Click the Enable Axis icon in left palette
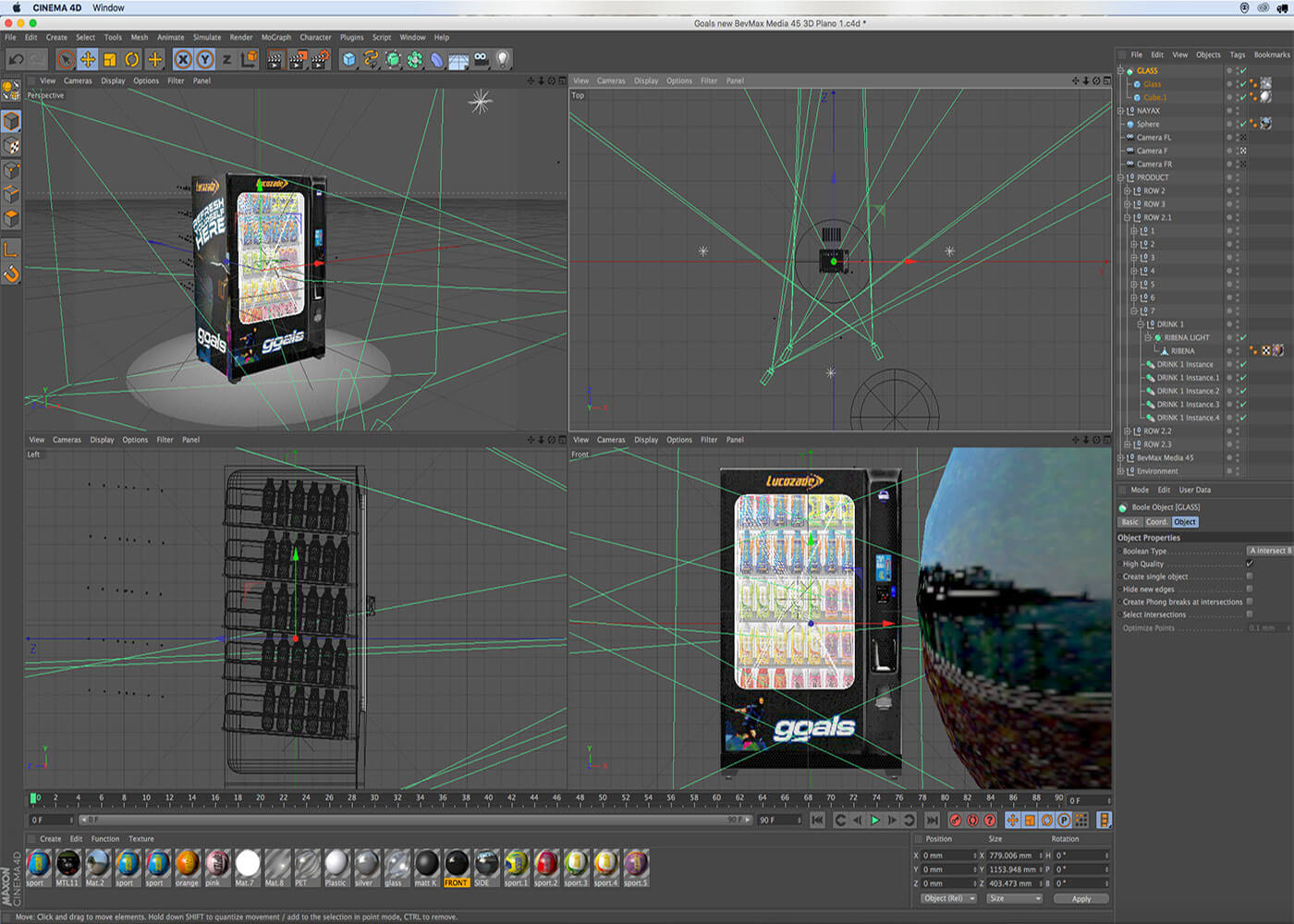 (x=11, y=249)
